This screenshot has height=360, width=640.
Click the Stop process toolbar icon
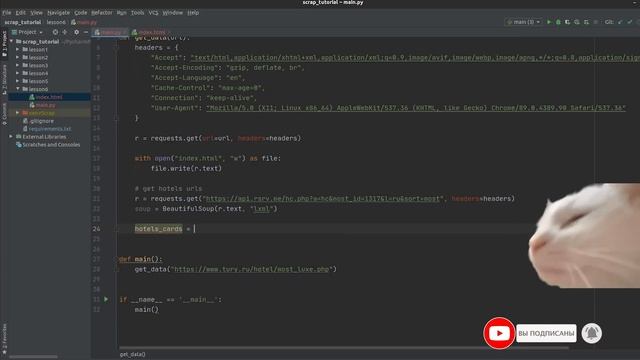pos(596,22)
